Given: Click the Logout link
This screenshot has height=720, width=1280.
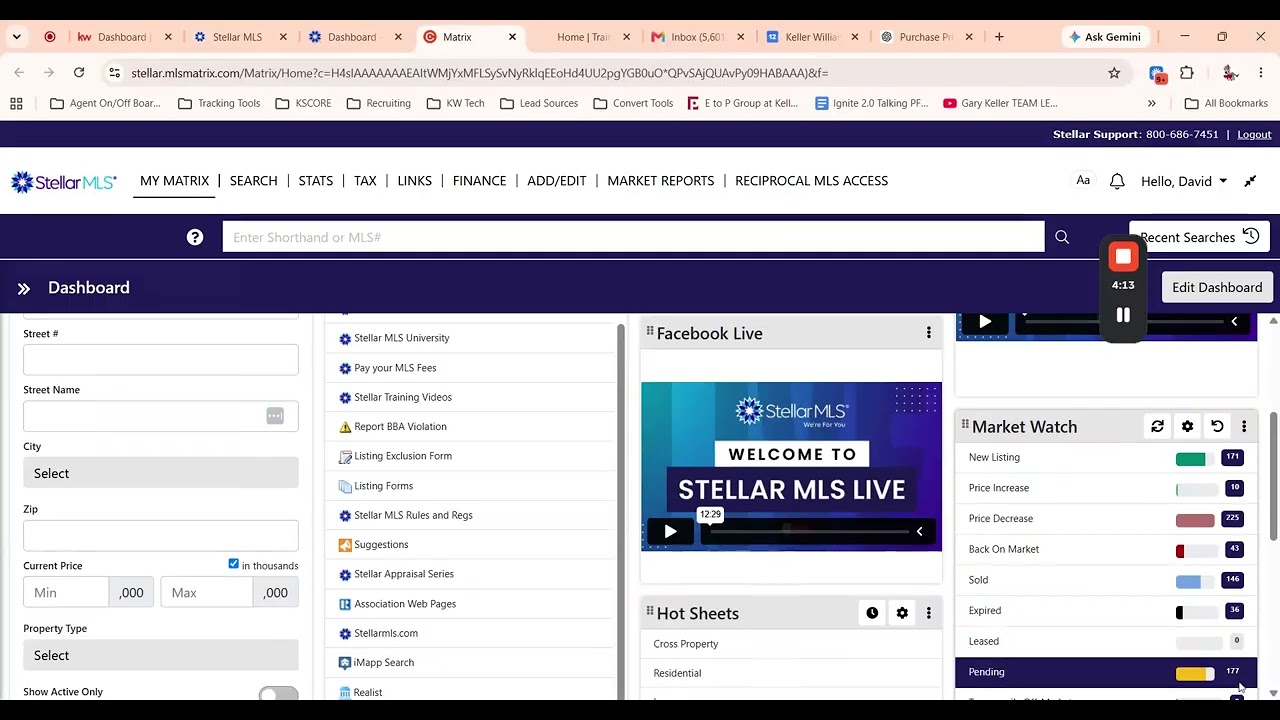Looking at the screenshot, I should (x=1254, y=134).
